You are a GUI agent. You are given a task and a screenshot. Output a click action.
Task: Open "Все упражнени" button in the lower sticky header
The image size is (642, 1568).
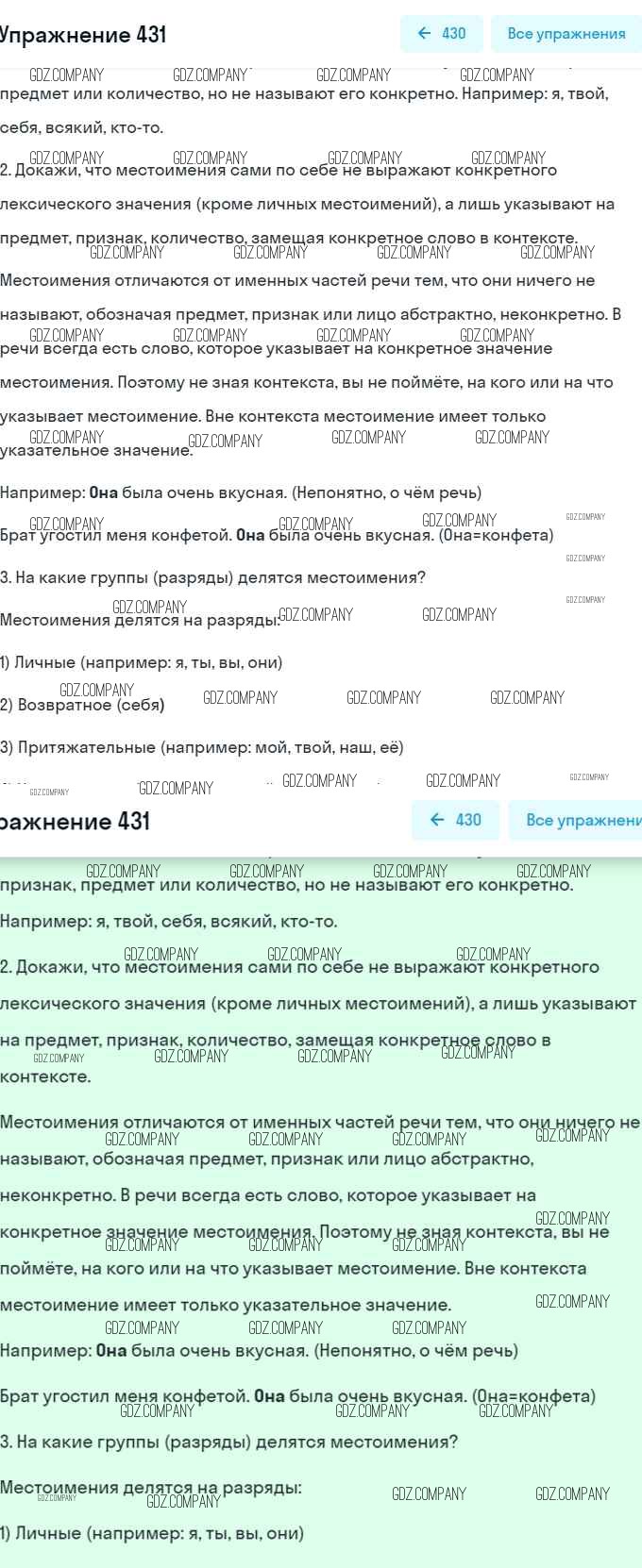click(x=578, y=820)
